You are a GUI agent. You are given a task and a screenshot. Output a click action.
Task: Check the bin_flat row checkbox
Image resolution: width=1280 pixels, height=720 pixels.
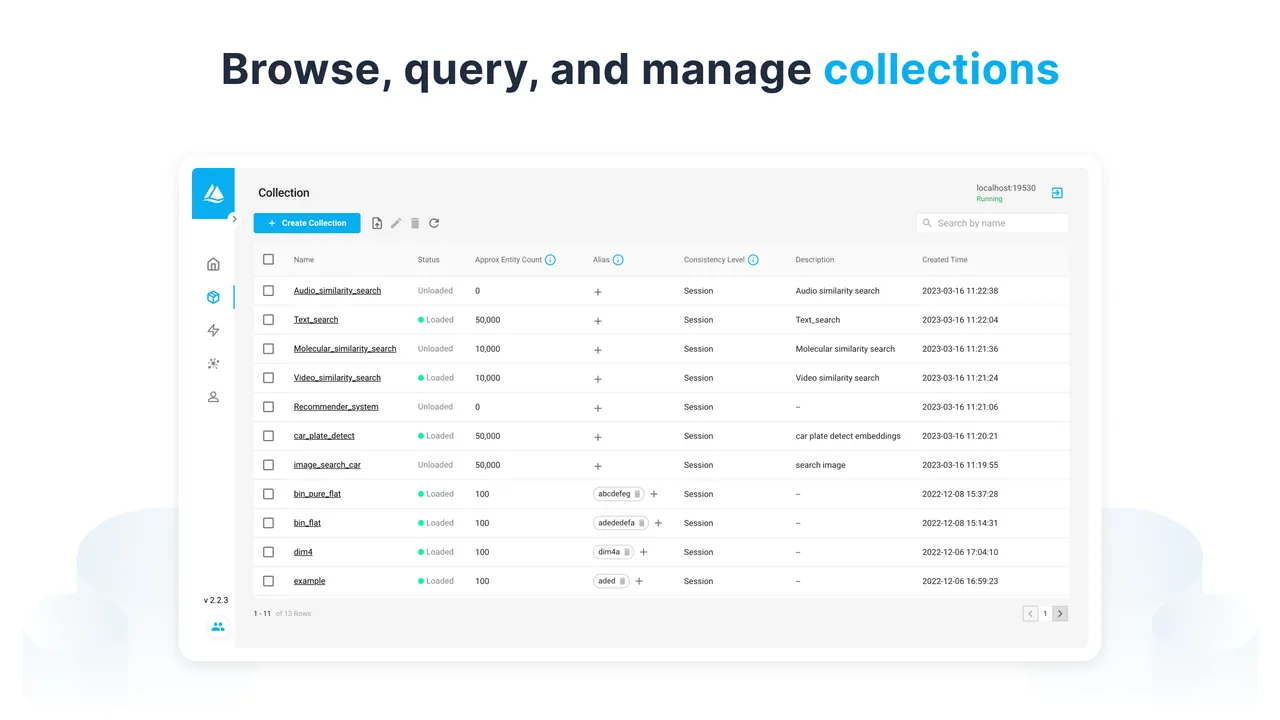[x=268, y=523]
